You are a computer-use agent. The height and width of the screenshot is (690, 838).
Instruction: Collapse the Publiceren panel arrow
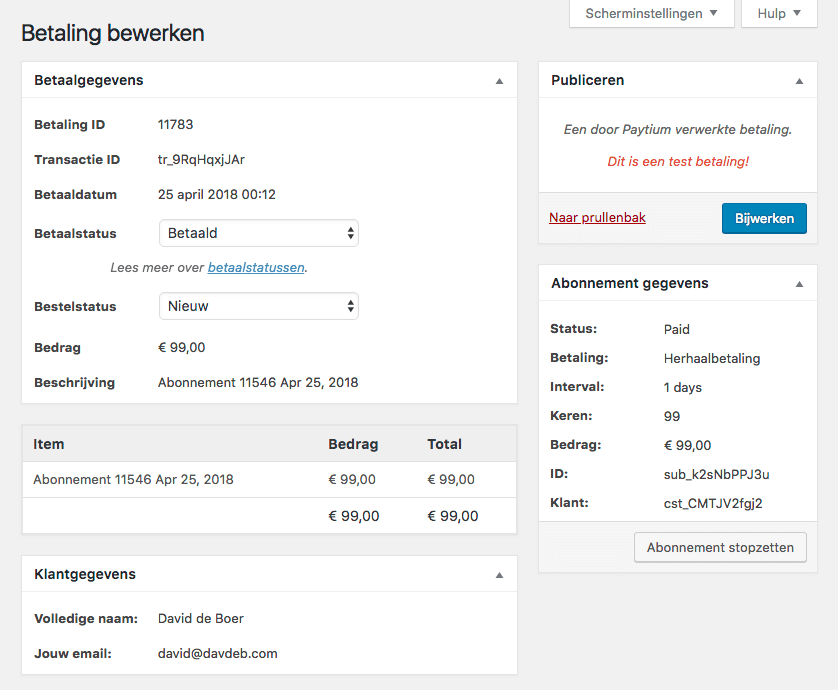pos(798,81)
